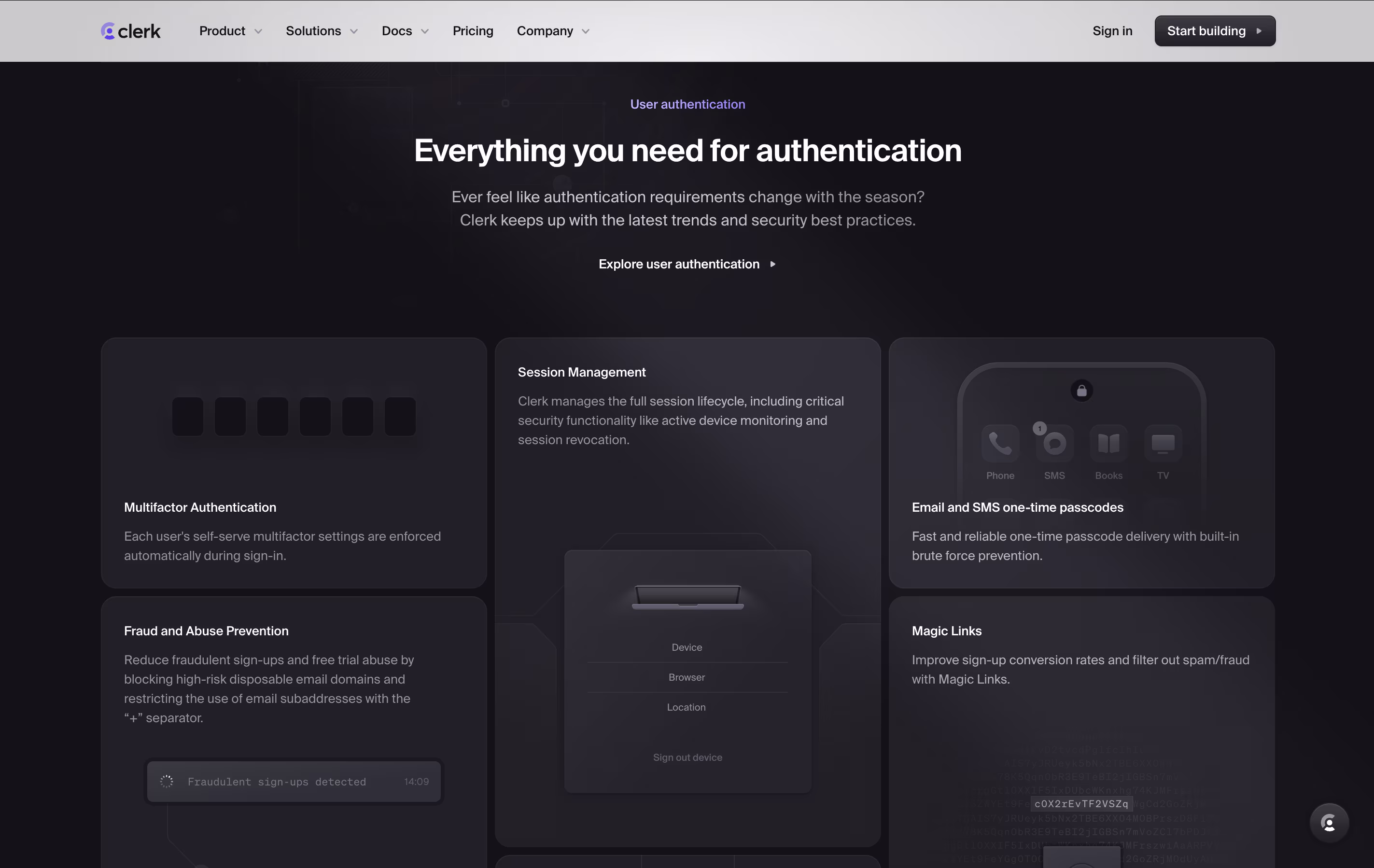1374x868 pixels.
Task: Expand the Company dropdown menu
Action: [x=553, y=31]
